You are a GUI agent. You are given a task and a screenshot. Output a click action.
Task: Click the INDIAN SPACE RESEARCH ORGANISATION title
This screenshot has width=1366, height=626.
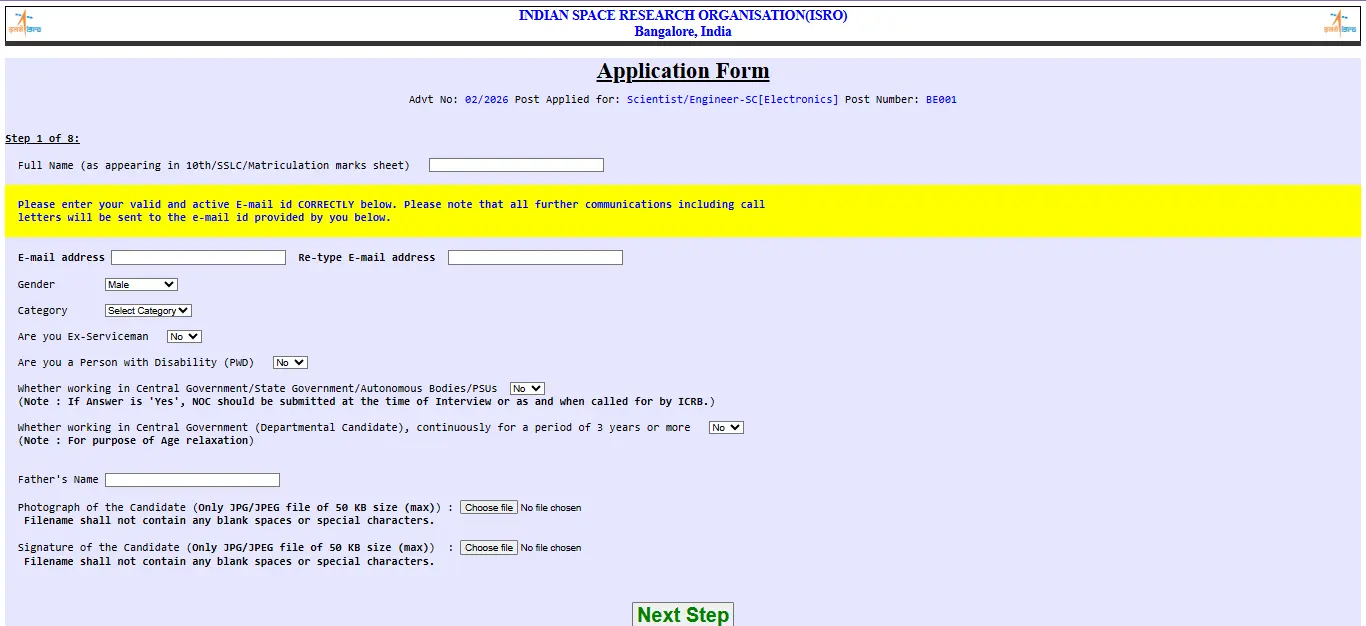683,16
